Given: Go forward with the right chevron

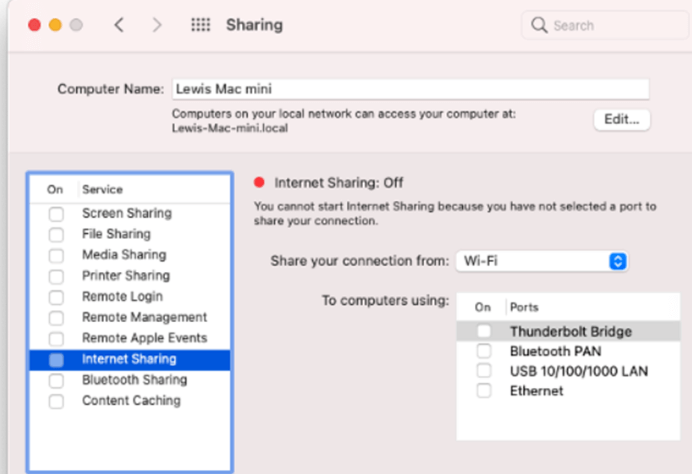Looking at the screenshot, I should (157, 25).
